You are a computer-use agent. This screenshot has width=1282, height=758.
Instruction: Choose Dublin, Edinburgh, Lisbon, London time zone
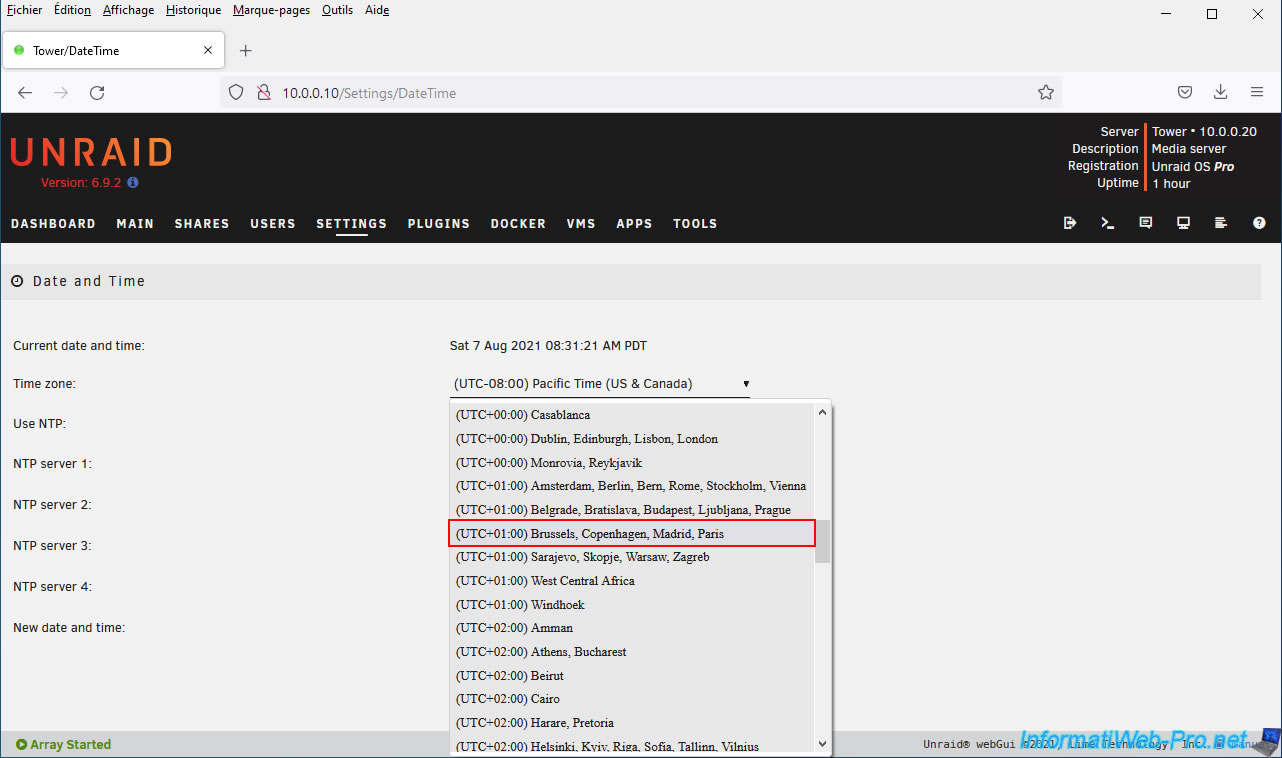point(586,439)
